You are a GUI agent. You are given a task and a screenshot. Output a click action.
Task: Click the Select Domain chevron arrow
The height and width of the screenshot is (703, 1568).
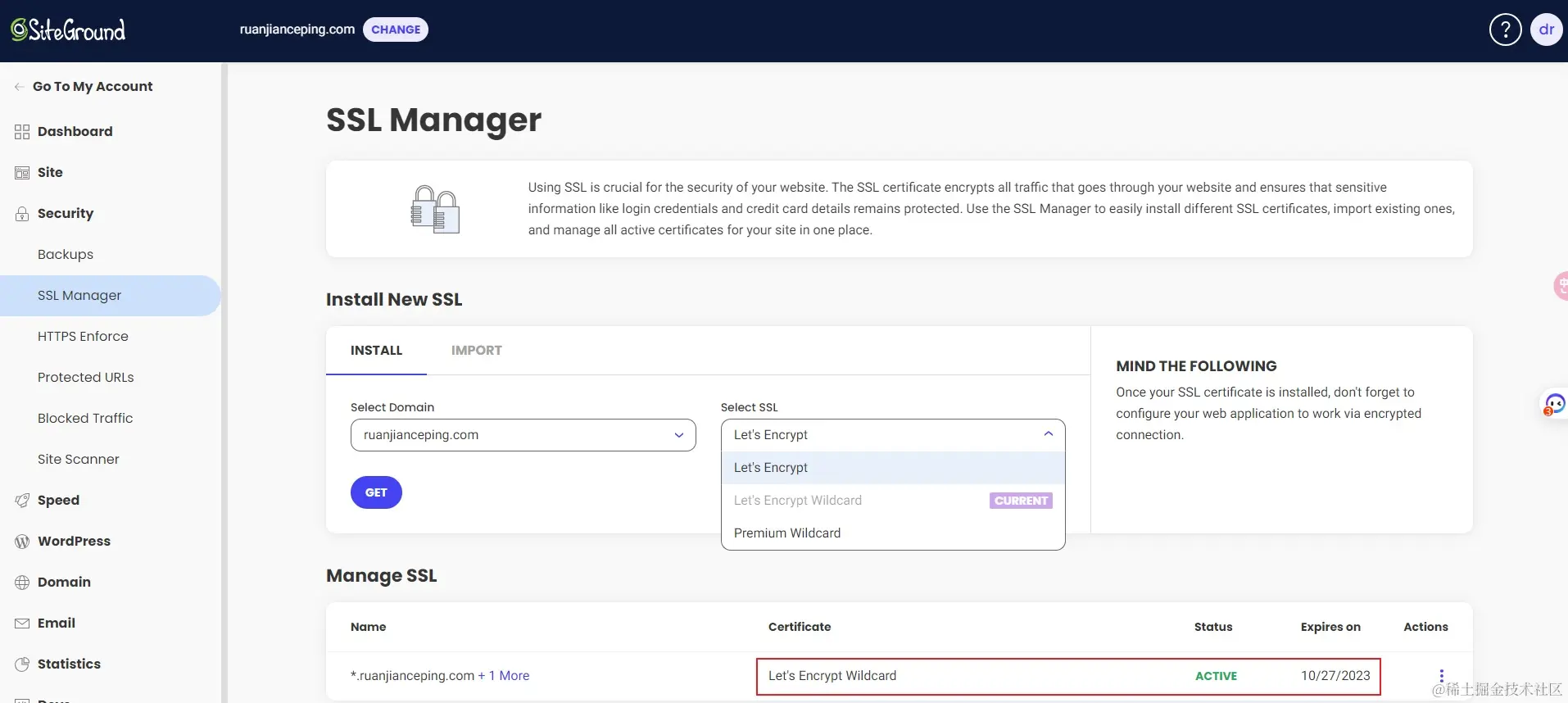(x=679, y=435)
